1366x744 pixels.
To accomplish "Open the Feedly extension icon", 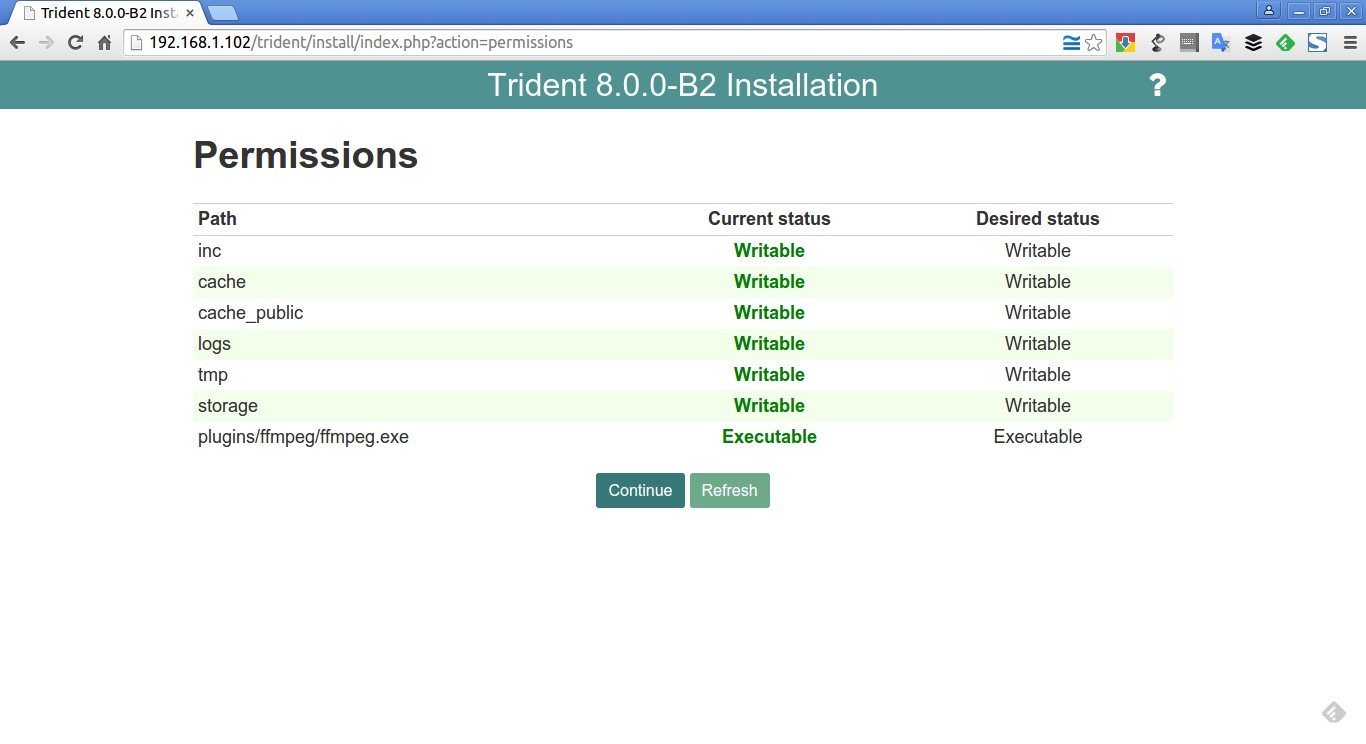I will pyautogui.click(x=1285, y=42).
